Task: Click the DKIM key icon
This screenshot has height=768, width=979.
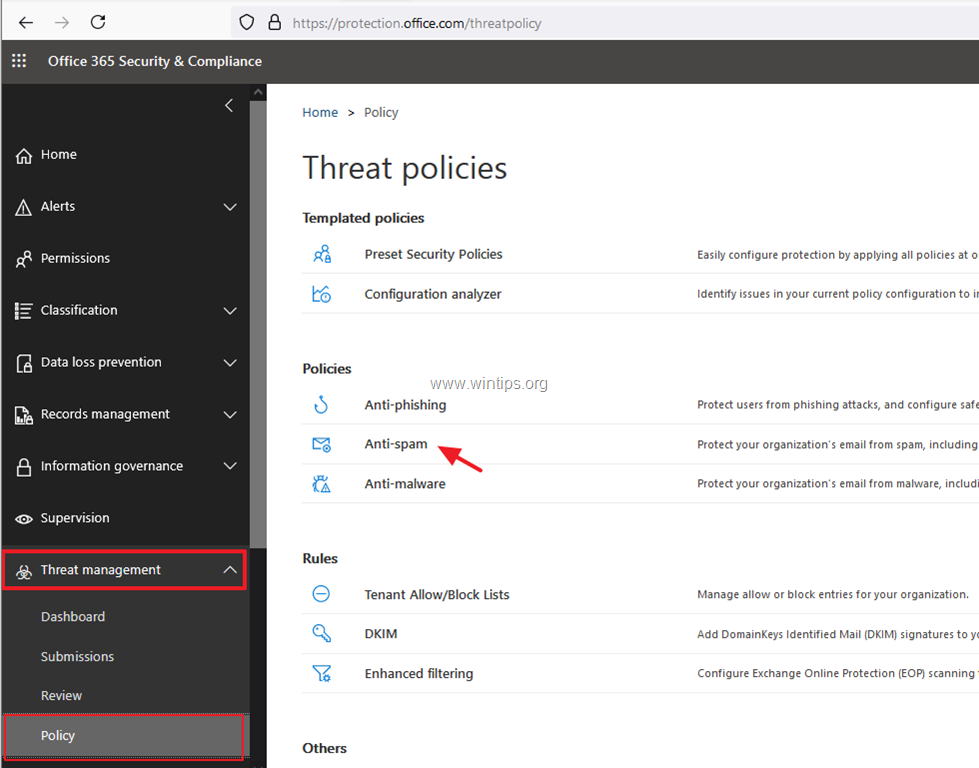Action: click(x=322, y=634)
